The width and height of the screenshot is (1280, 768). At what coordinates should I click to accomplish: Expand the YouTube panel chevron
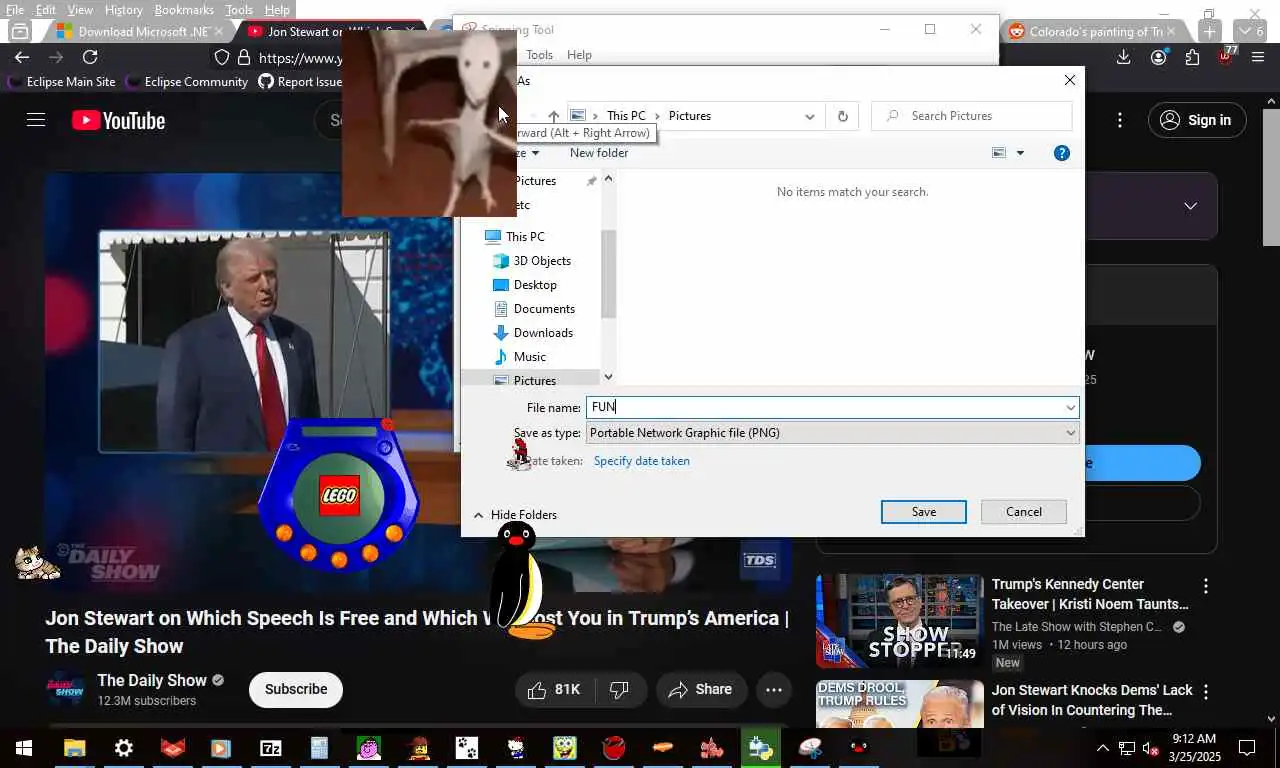tap(1190, 206)
